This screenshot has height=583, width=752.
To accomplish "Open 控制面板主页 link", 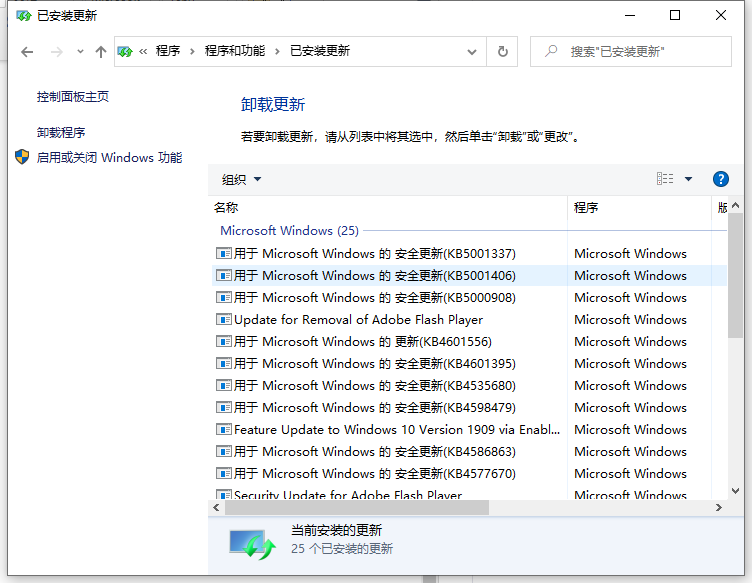I will [73, 97].
